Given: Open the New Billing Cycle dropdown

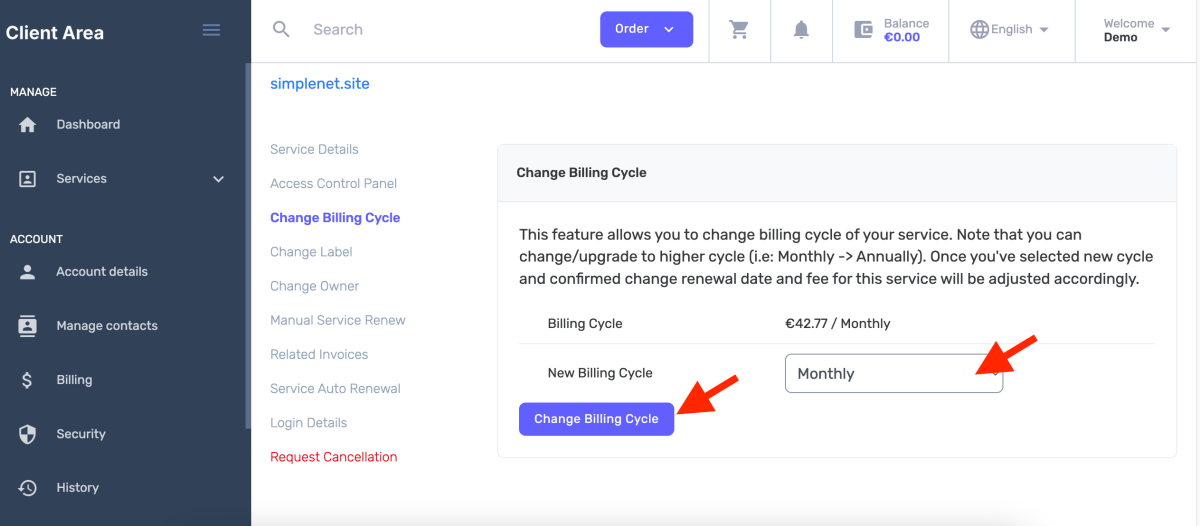Looking at the screenshot, I should click(893, 374).
